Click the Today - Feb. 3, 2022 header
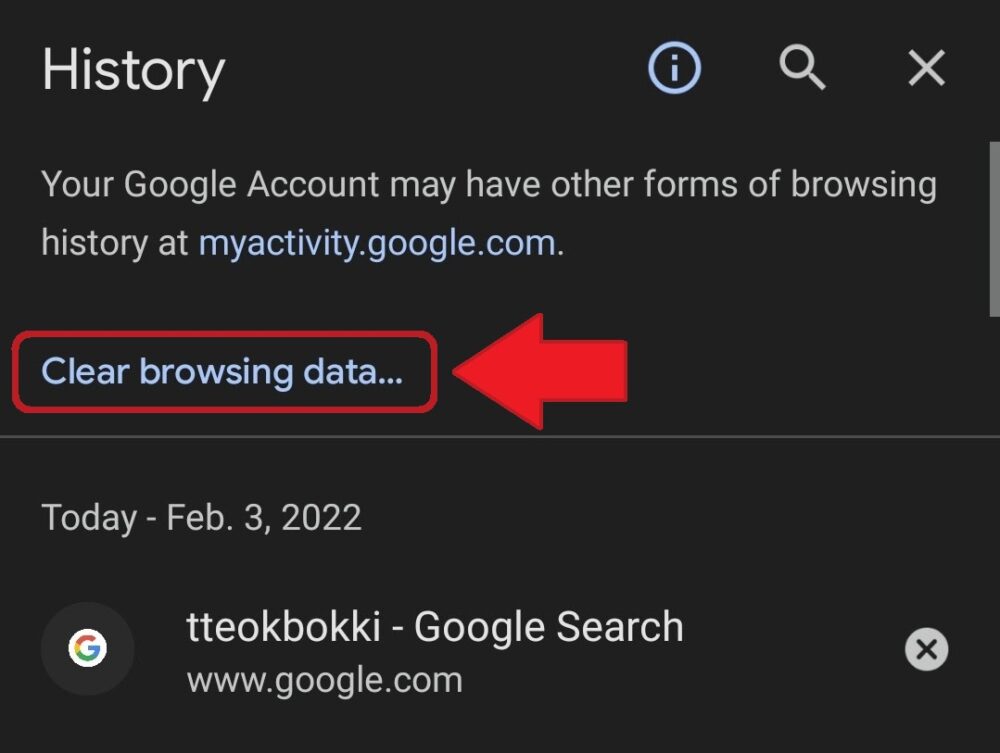This screenshot has height=753, width=1000. (201, 517)
